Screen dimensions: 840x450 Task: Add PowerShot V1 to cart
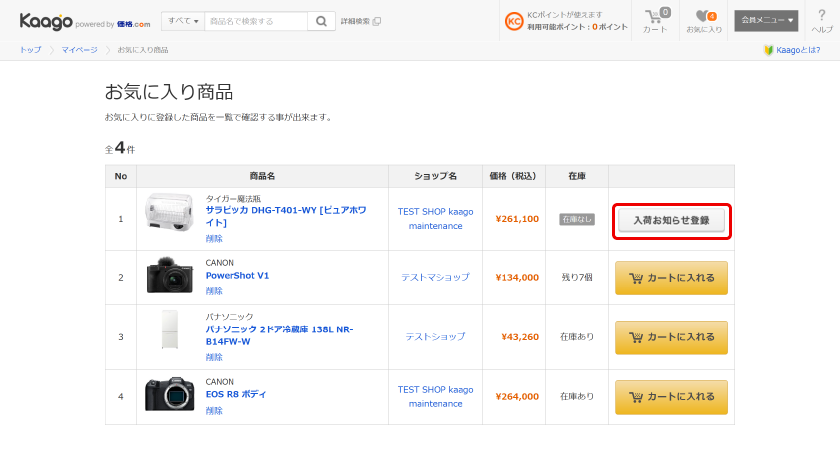pos(671,278)
